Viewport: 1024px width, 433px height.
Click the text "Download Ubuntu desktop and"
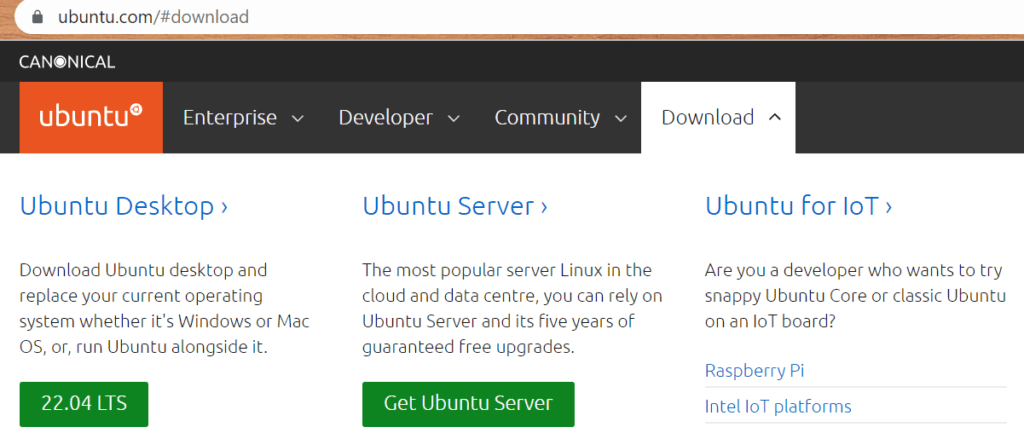pyautogui.click(x=143, y=270)
